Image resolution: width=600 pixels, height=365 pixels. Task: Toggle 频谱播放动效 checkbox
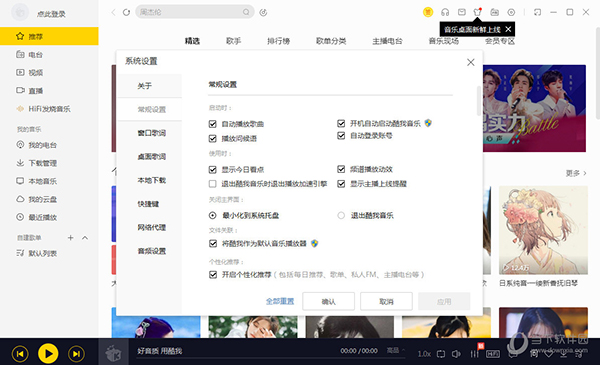tap(341, 169)
